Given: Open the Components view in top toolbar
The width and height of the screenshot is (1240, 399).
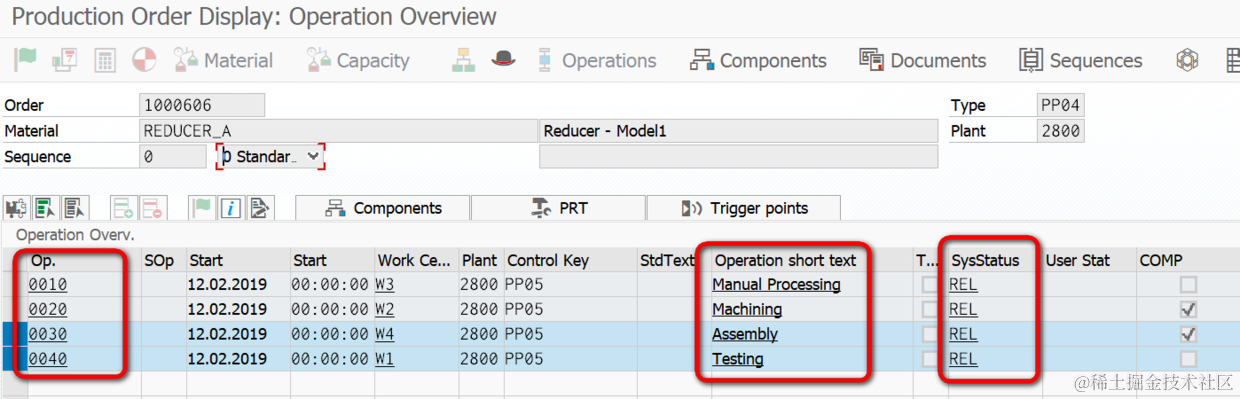Looking at the screenshot, I should point(759,60).
